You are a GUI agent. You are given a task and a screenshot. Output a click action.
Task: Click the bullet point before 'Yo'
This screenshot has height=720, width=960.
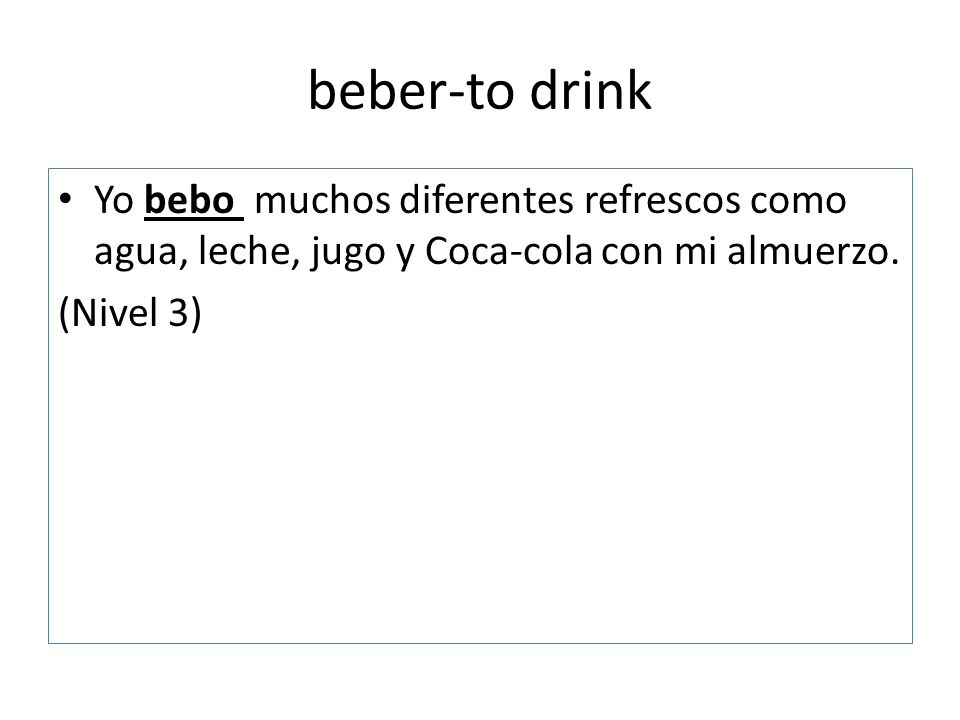click(66, 199)
